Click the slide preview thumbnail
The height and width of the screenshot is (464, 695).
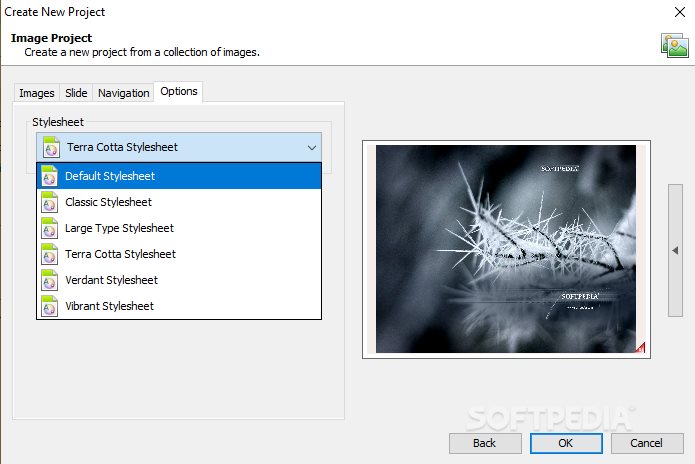(506, 249)
